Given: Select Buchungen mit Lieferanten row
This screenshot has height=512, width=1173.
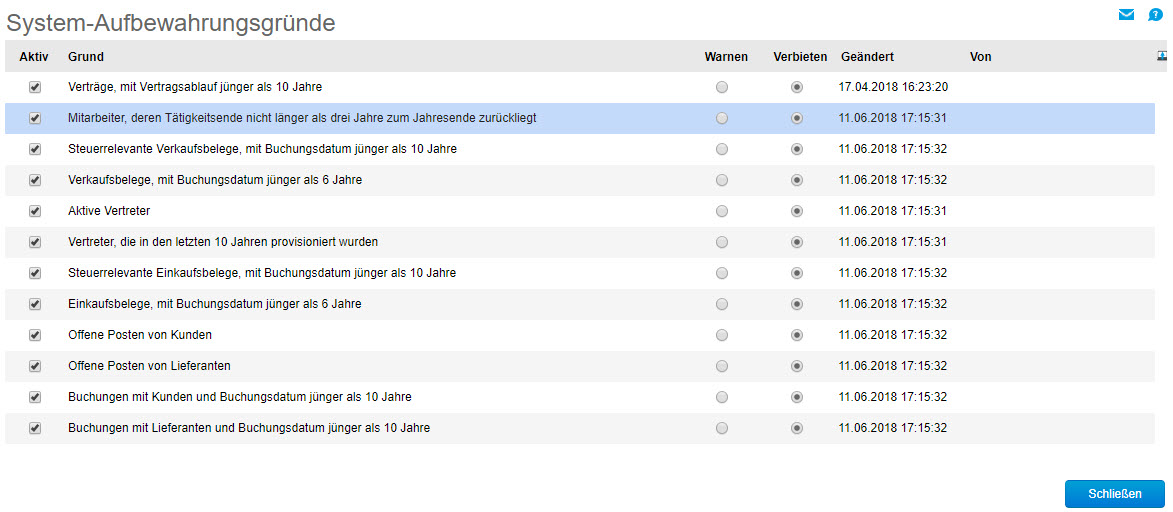Looking at the screenshot, I should tap(580, 428).
